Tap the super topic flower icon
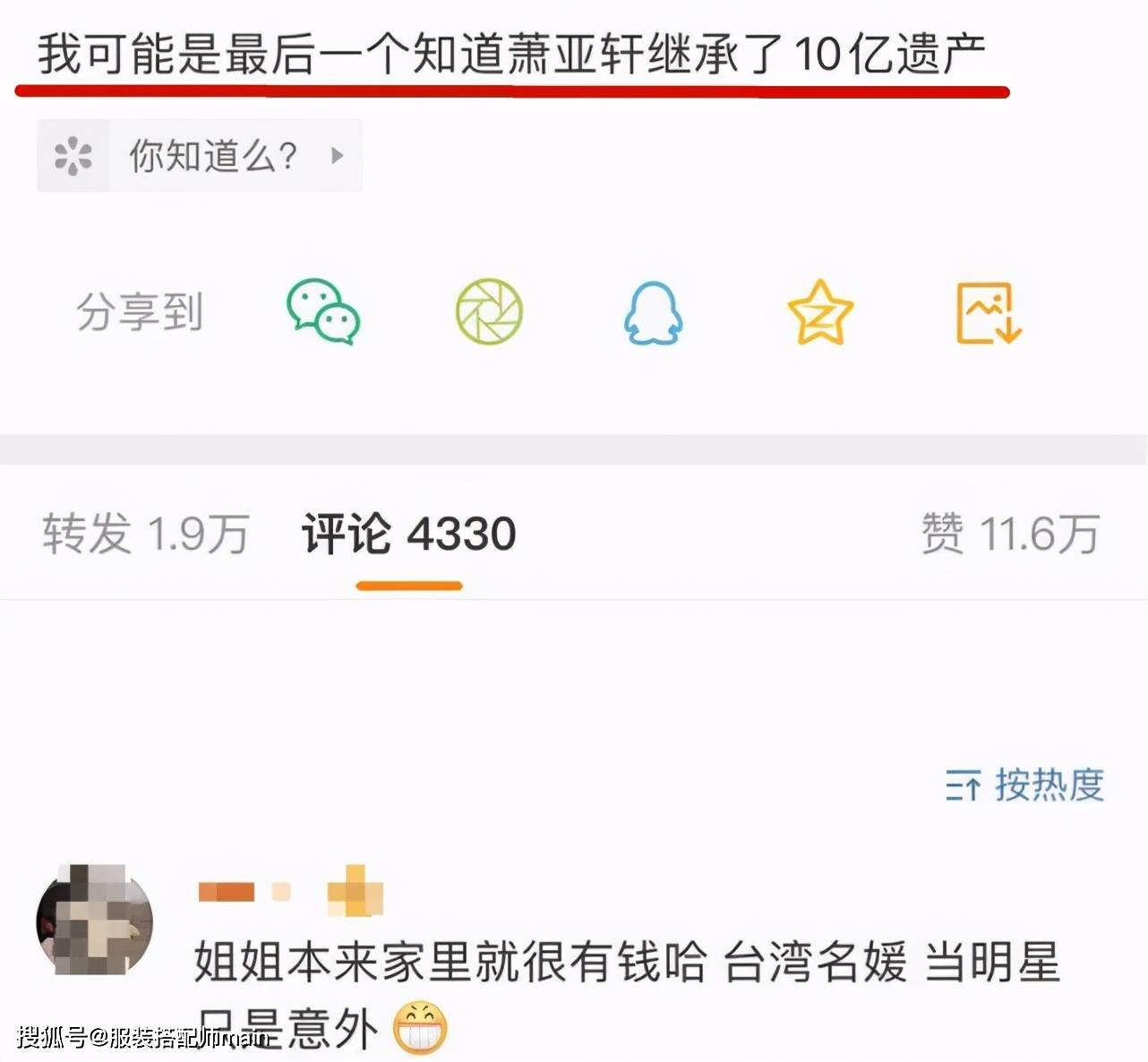Image resolution: width=1148 pixels, height=1062 pixels. (x=73, y=156)
